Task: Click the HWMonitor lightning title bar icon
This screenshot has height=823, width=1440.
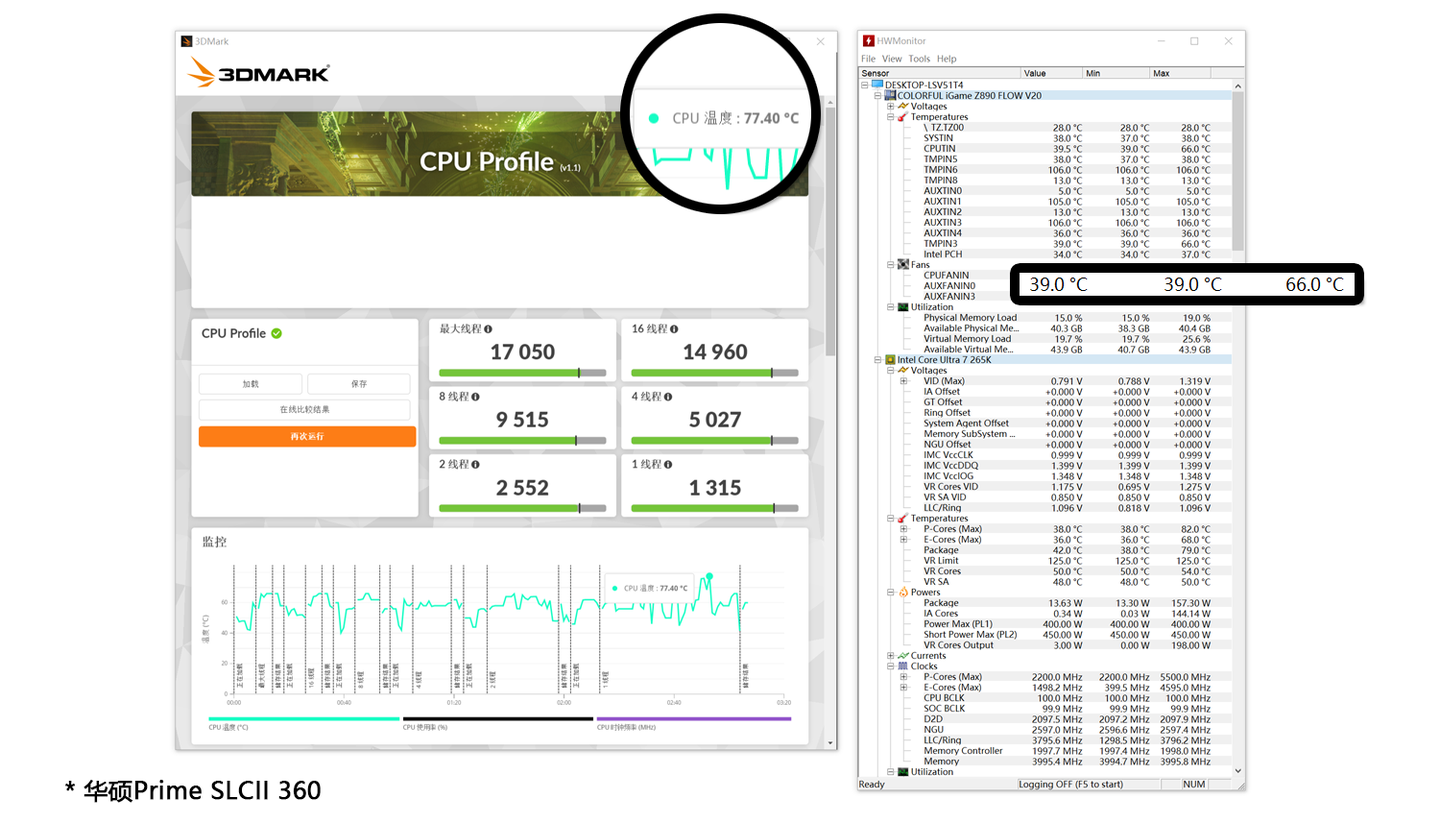Action: click(868, 41)
